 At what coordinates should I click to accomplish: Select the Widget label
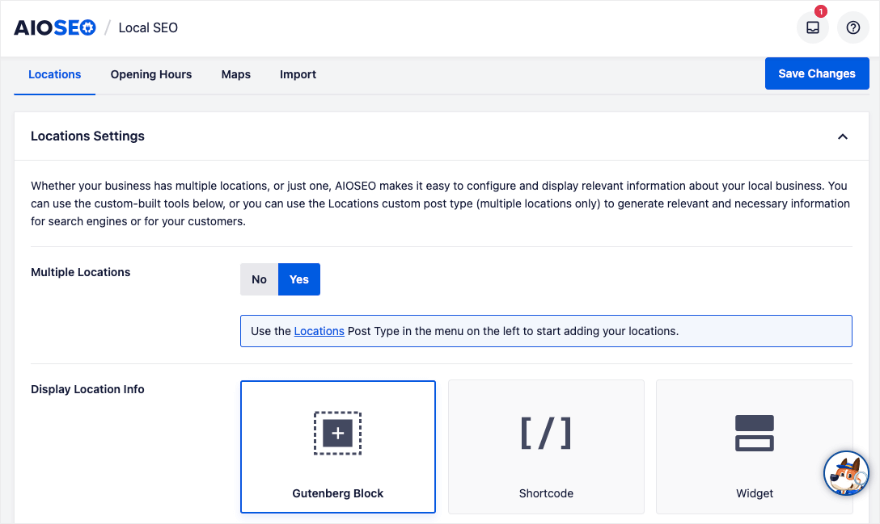click(x=754, y=493)
